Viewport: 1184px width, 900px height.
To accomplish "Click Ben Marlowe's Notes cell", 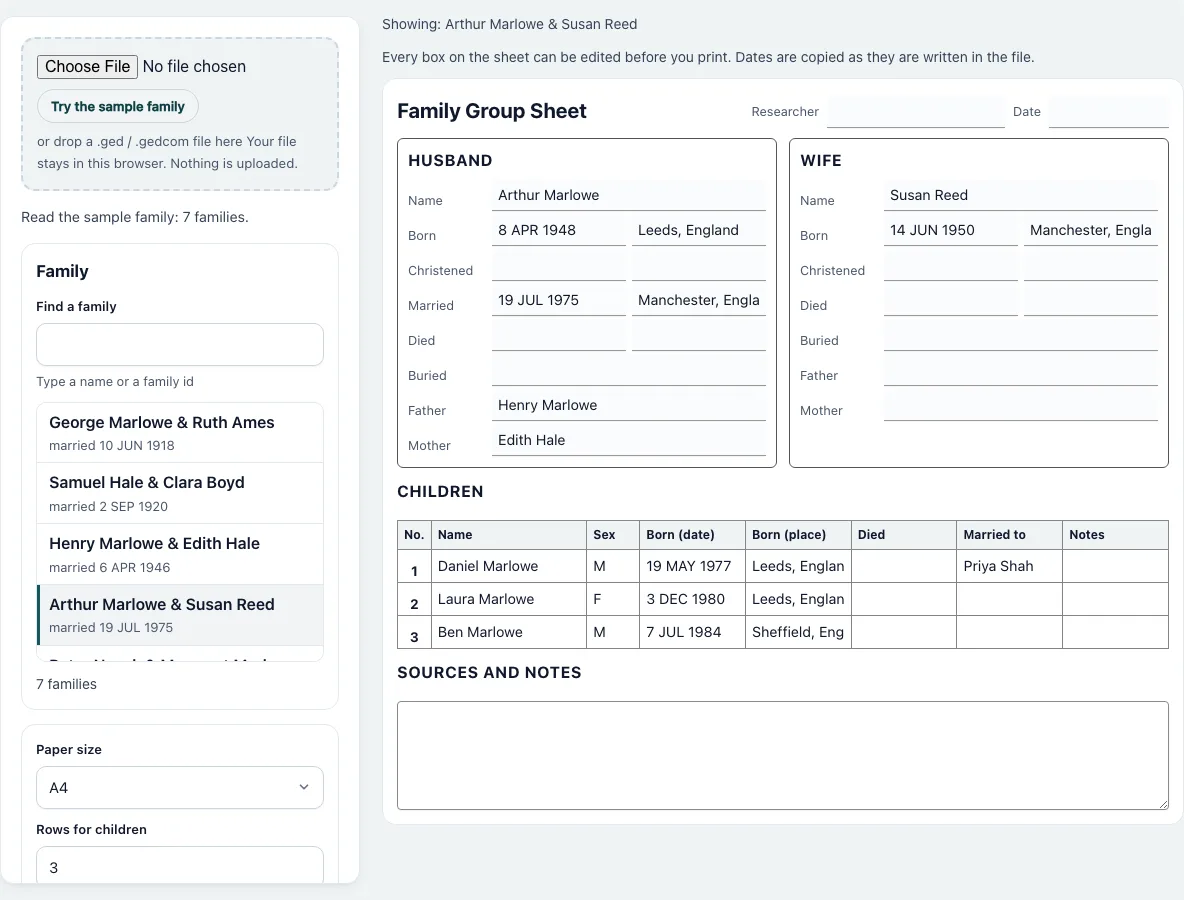I will [x=1115, y=632].
